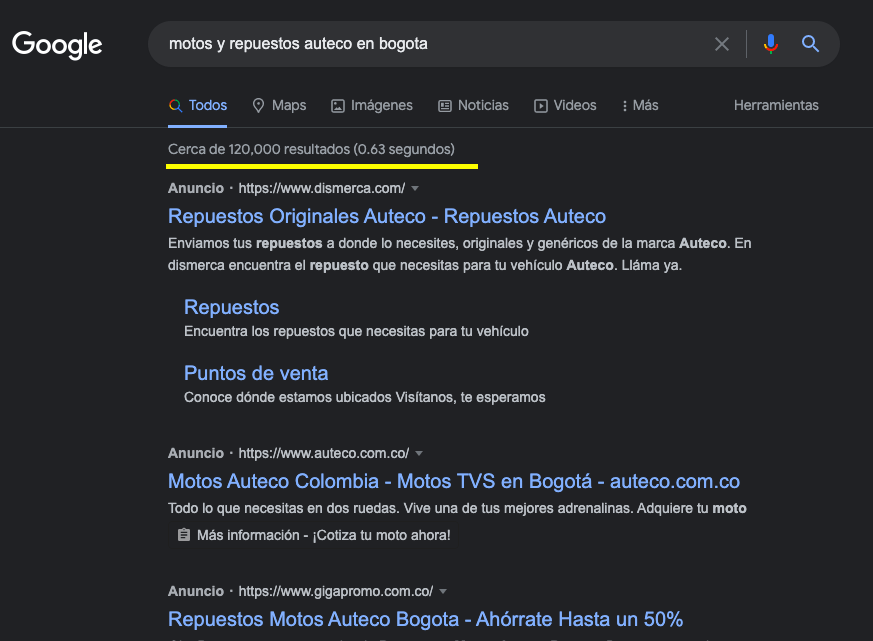The image size is (873, 641).
Task: Open the Google logo homepage
Action: [x=57, y=45]
